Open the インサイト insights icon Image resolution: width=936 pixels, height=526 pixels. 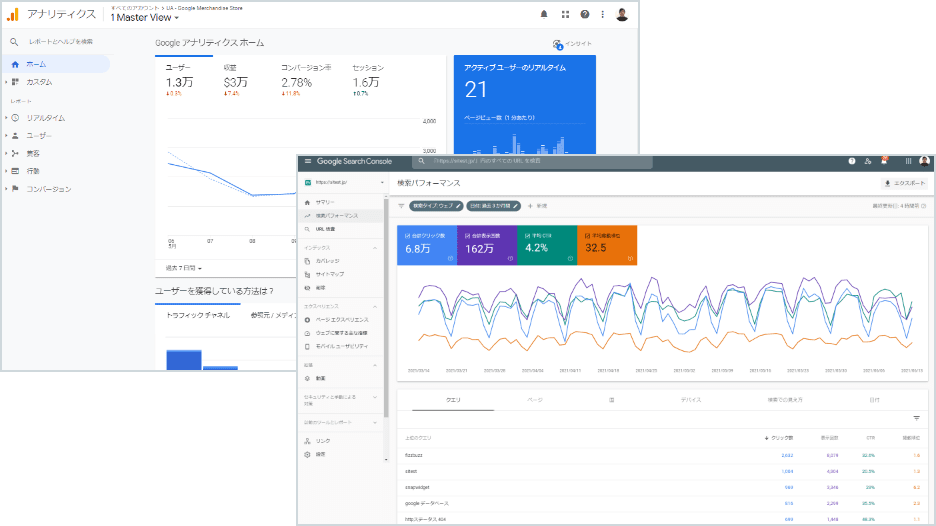558,44
